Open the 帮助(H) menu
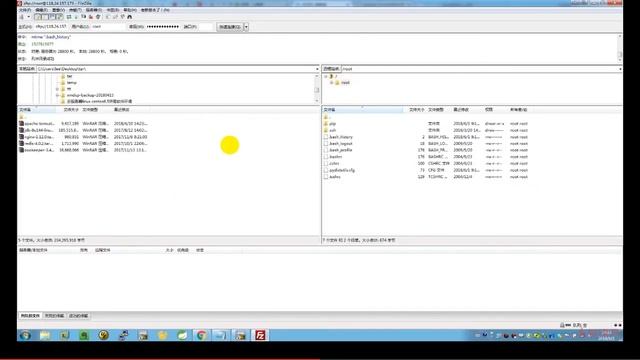Image resolution: width=640 pixels, height=360 pixels. tap(130, 10)
